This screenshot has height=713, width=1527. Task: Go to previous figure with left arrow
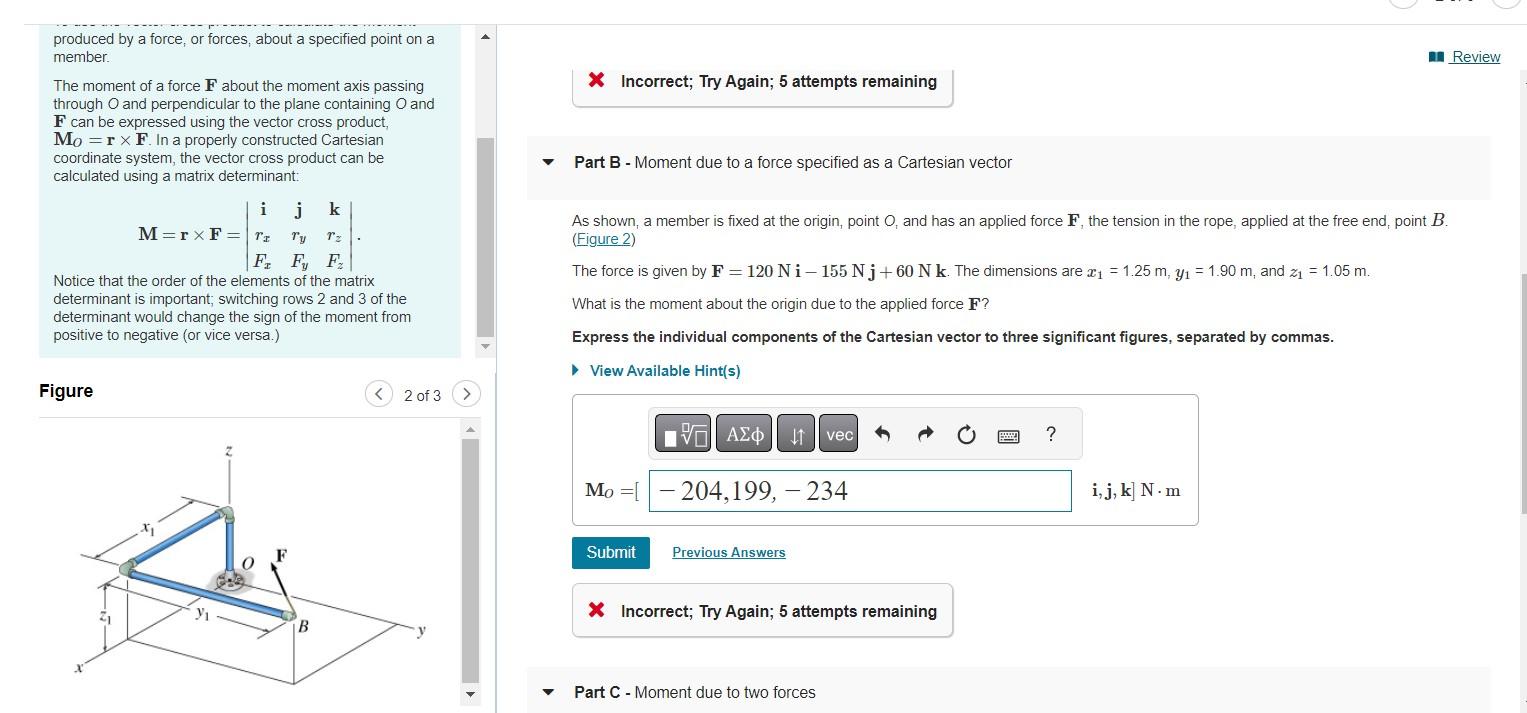[x=378, y=394]
